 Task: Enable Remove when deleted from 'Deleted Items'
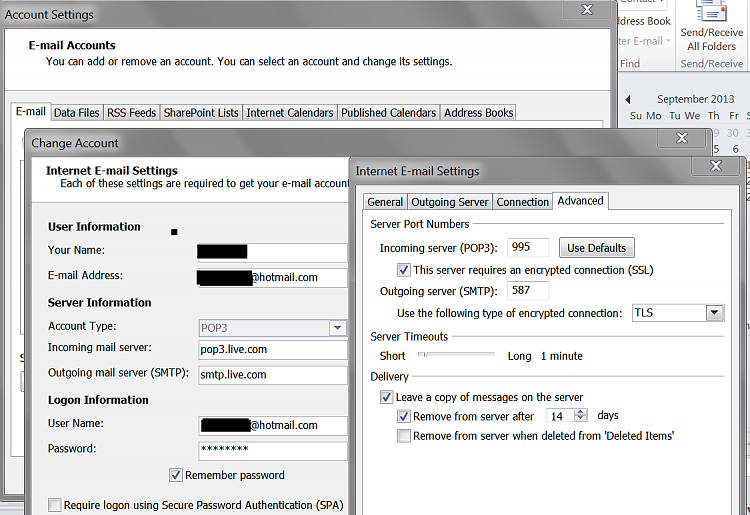pyautogui.click(x=404, y=436)
